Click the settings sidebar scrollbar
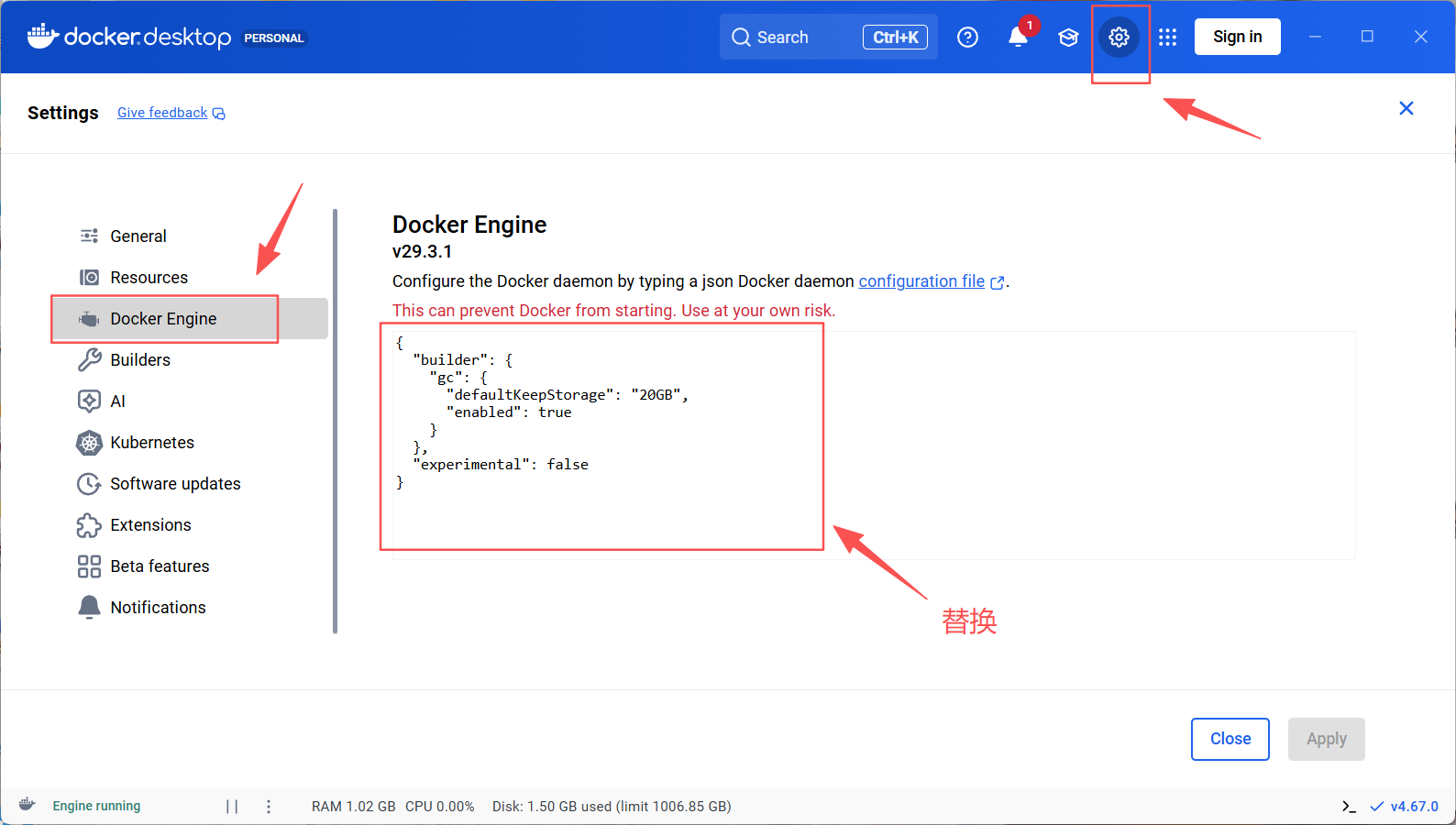Viewport: 1456px width, 825px height. click(x=335, y=422)
